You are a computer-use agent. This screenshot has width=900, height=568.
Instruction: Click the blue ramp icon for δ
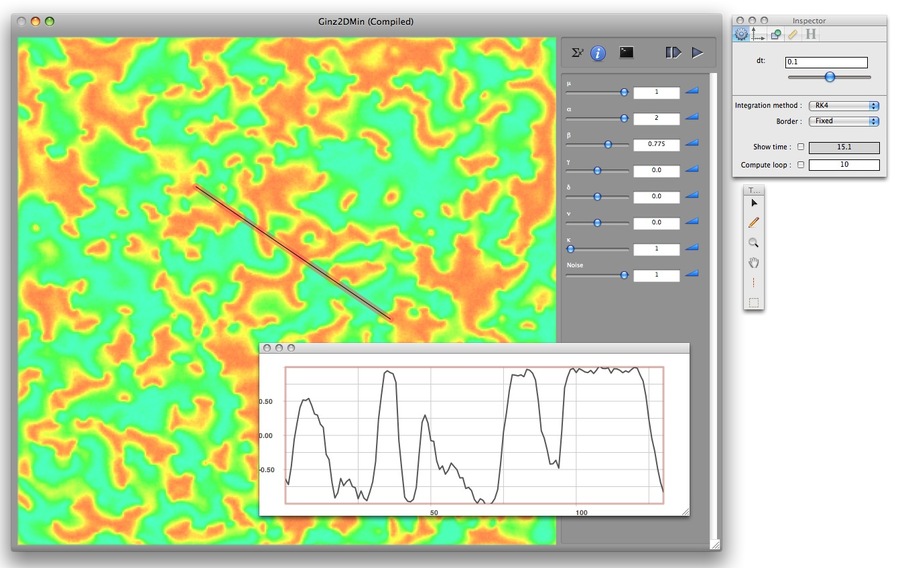[692, 196]
